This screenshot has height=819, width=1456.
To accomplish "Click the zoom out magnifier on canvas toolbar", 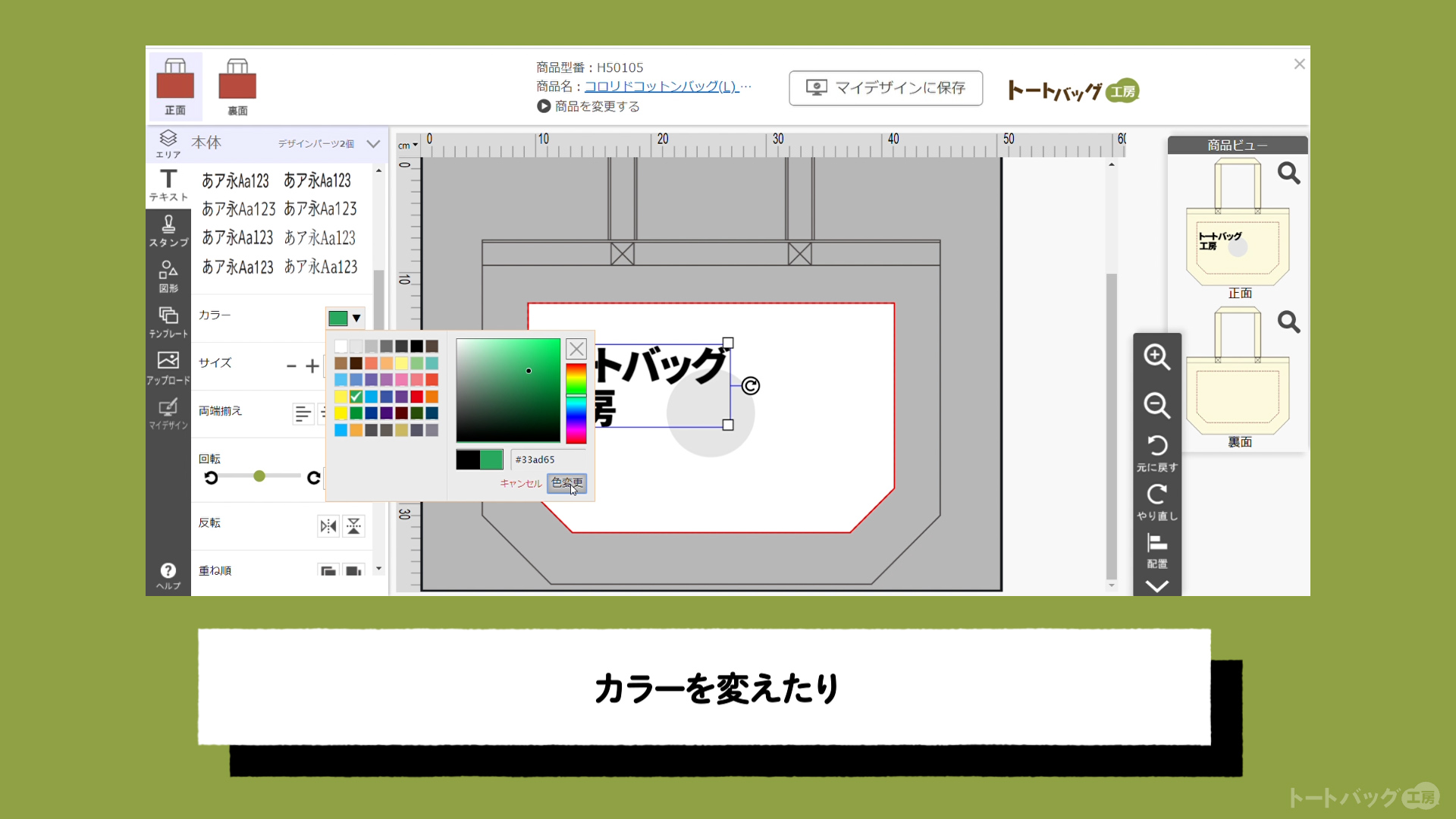I will 1156,405.
